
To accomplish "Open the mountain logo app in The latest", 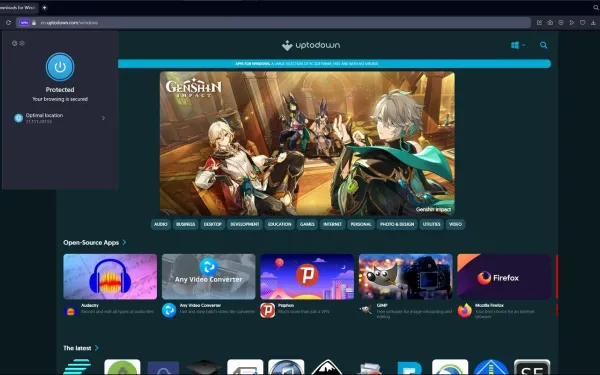I will click(x=327, y=367).
